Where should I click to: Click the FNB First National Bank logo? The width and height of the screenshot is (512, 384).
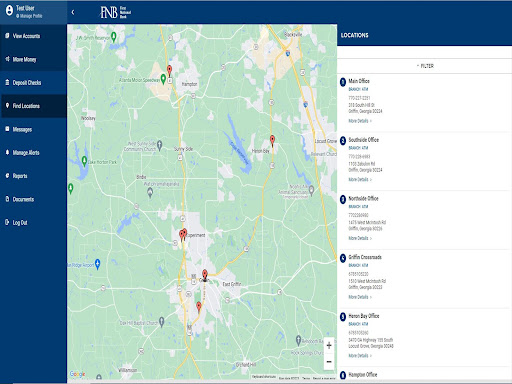click(115, 12)
